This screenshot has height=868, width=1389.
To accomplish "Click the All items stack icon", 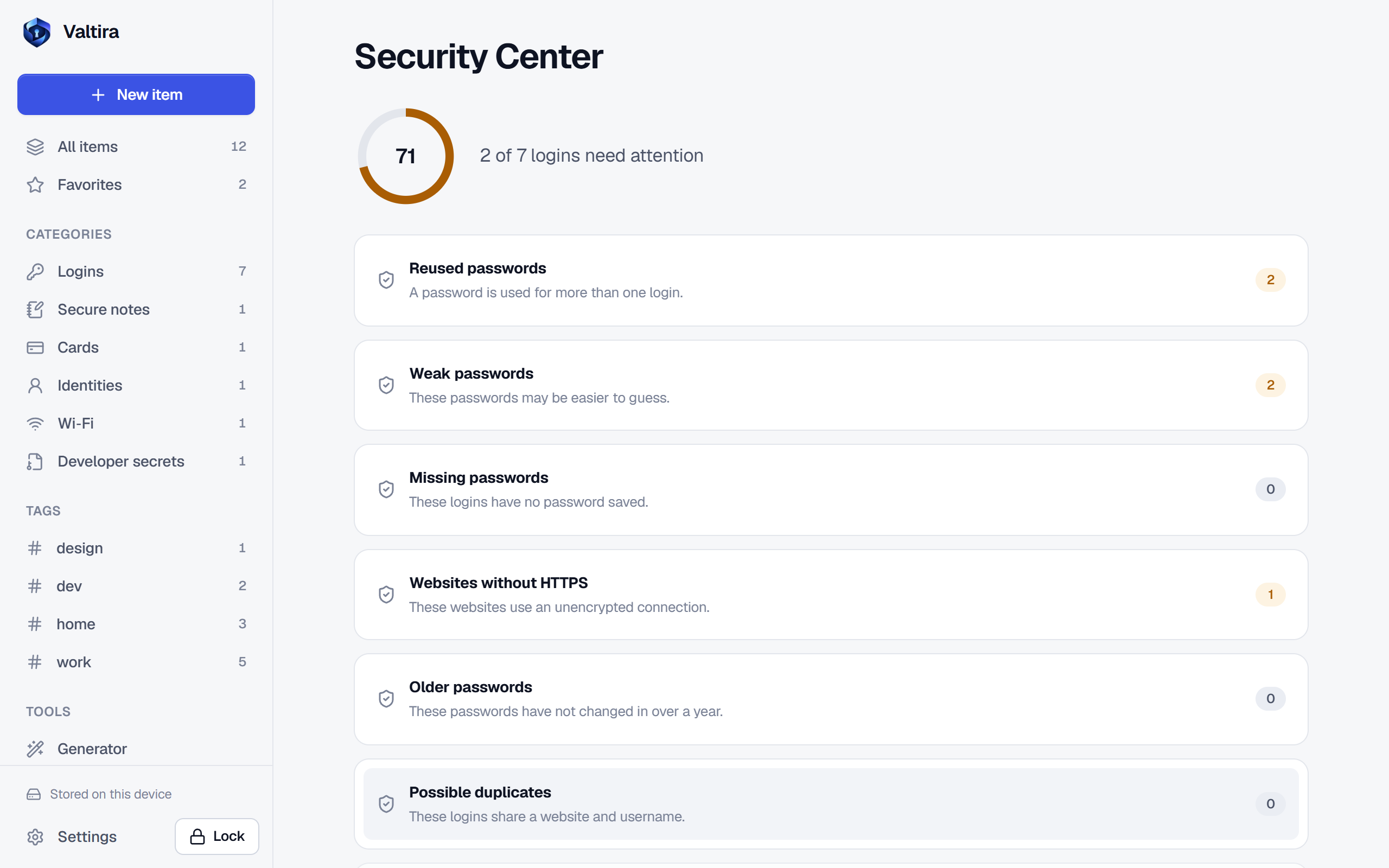I will tap(35, 147).
